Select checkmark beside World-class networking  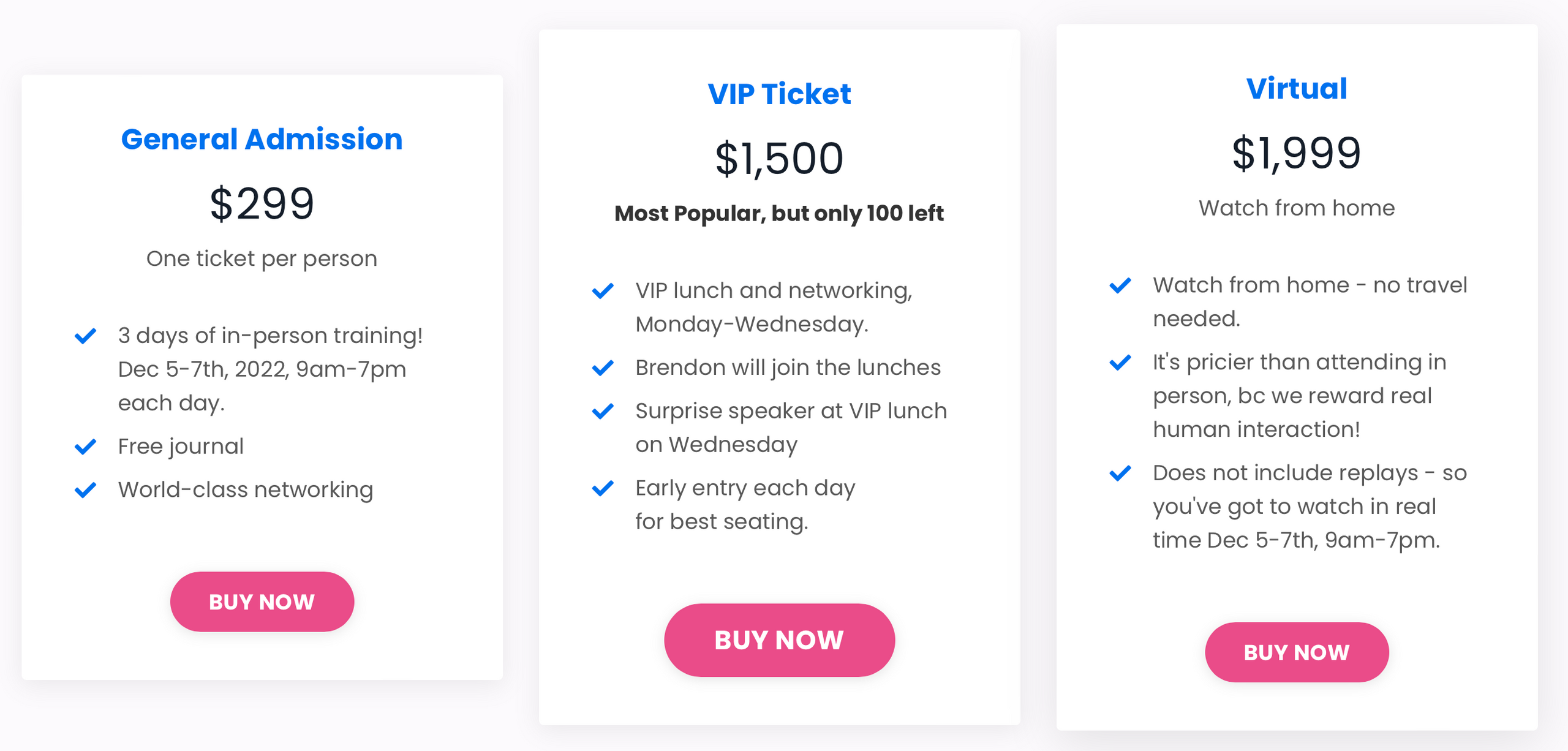coord(85,490)
